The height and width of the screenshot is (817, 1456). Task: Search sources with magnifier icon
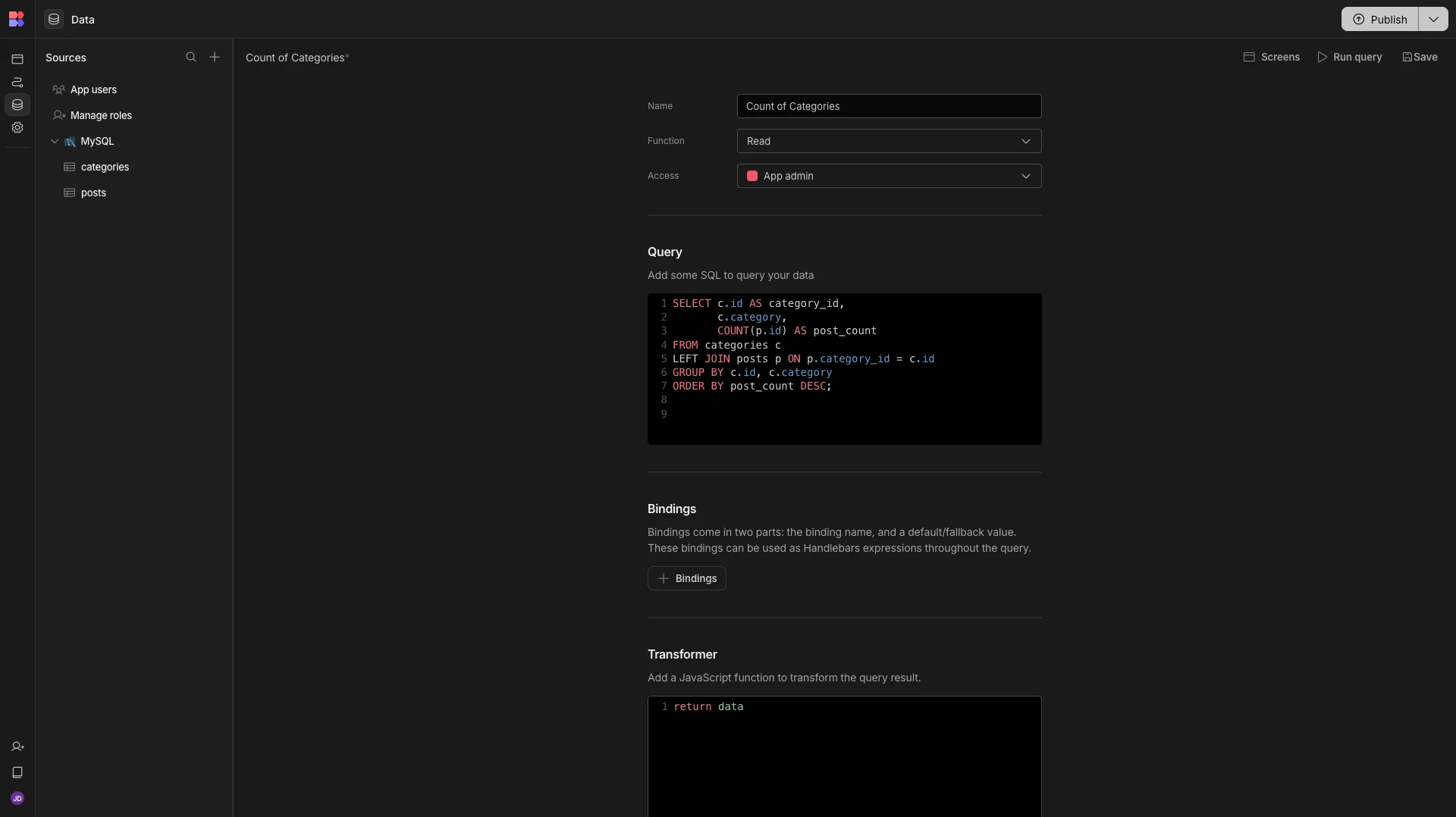(x=191, y=57)
